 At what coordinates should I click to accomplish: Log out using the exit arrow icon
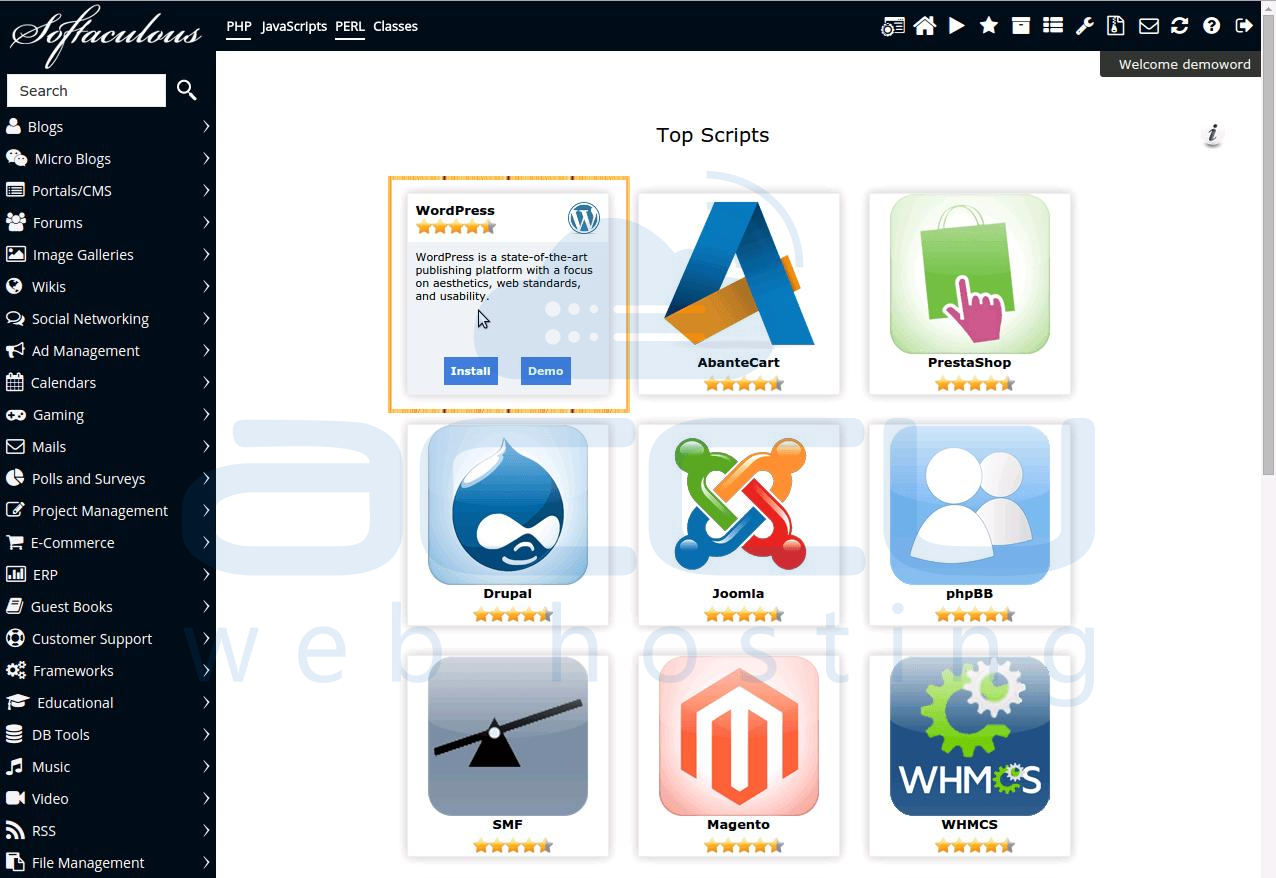[x=1244, y=26]
